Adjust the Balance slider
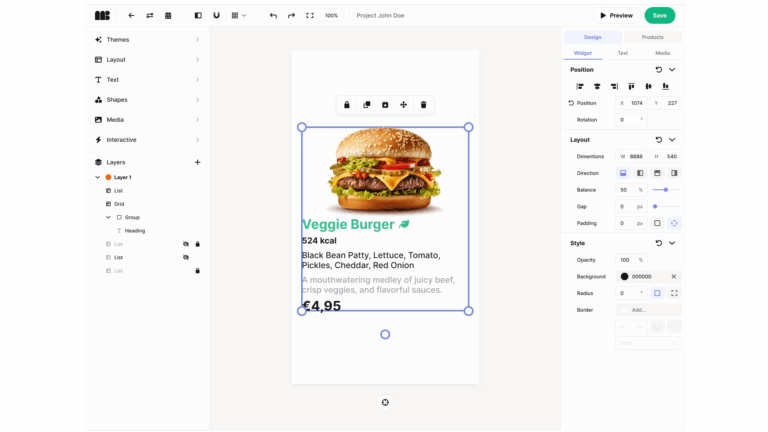Viewport: 768px width, 432px height. 666,190
